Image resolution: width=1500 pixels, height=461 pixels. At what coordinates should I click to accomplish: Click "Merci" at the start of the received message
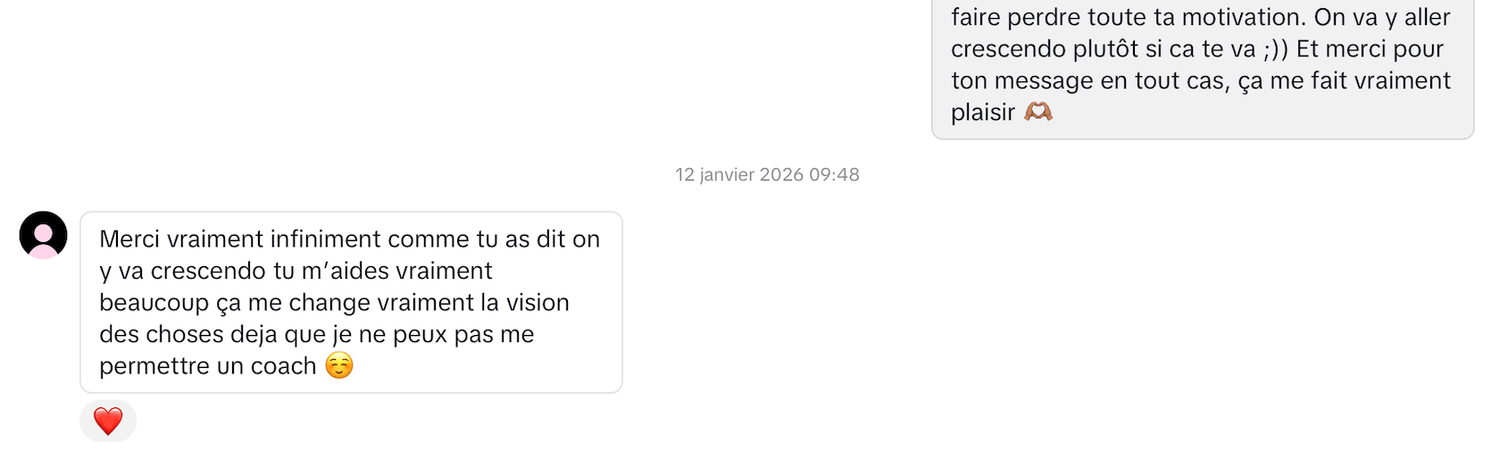(x=129, y=239)
